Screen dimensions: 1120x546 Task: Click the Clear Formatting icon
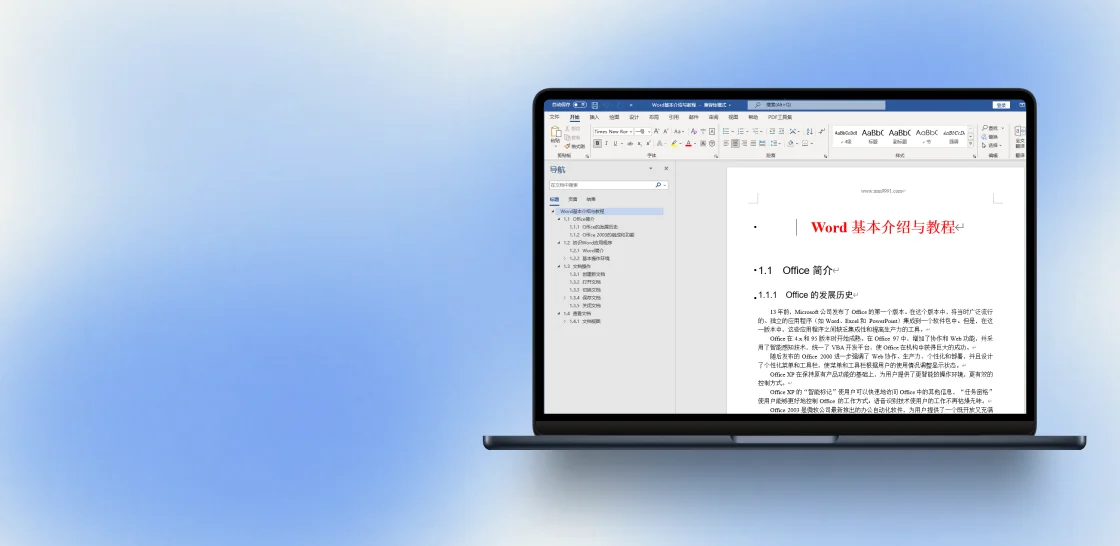[694, 131]
